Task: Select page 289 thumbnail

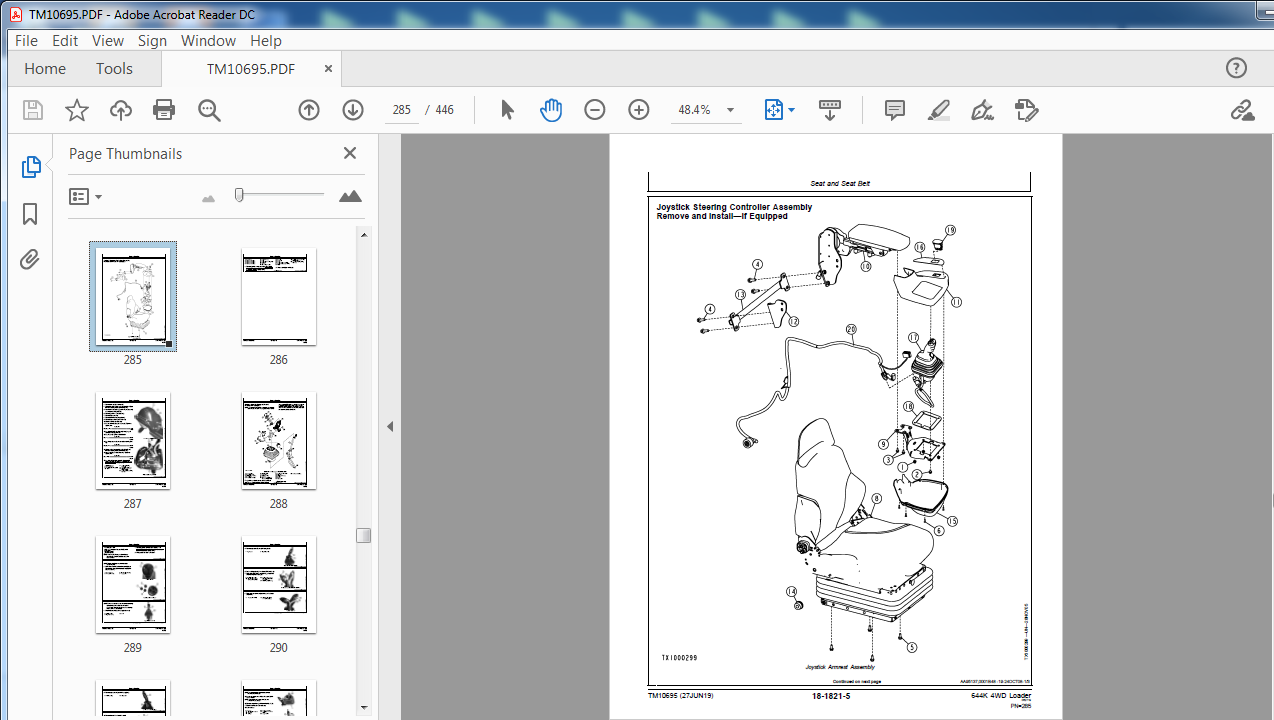Action: click(x=133, y=584)
